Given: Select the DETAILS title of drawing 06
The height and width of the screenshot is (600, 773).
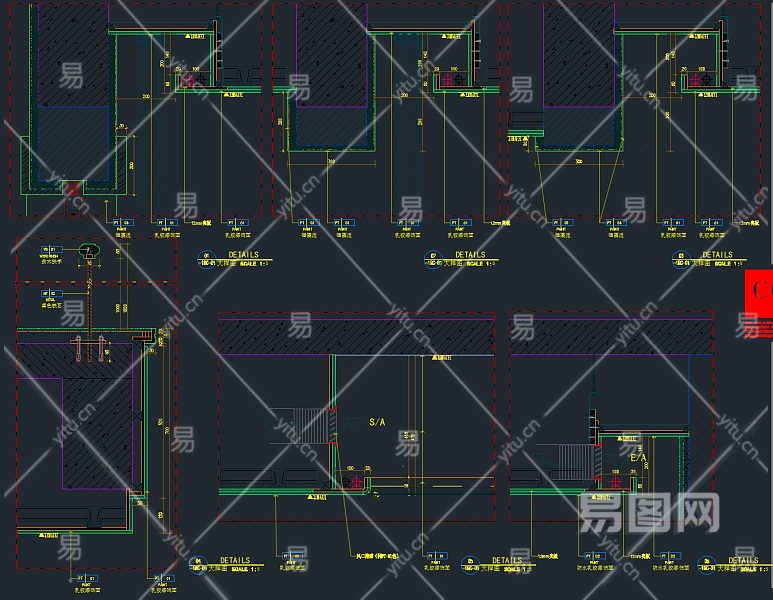Looking at the screenshot, I should 743,560.
